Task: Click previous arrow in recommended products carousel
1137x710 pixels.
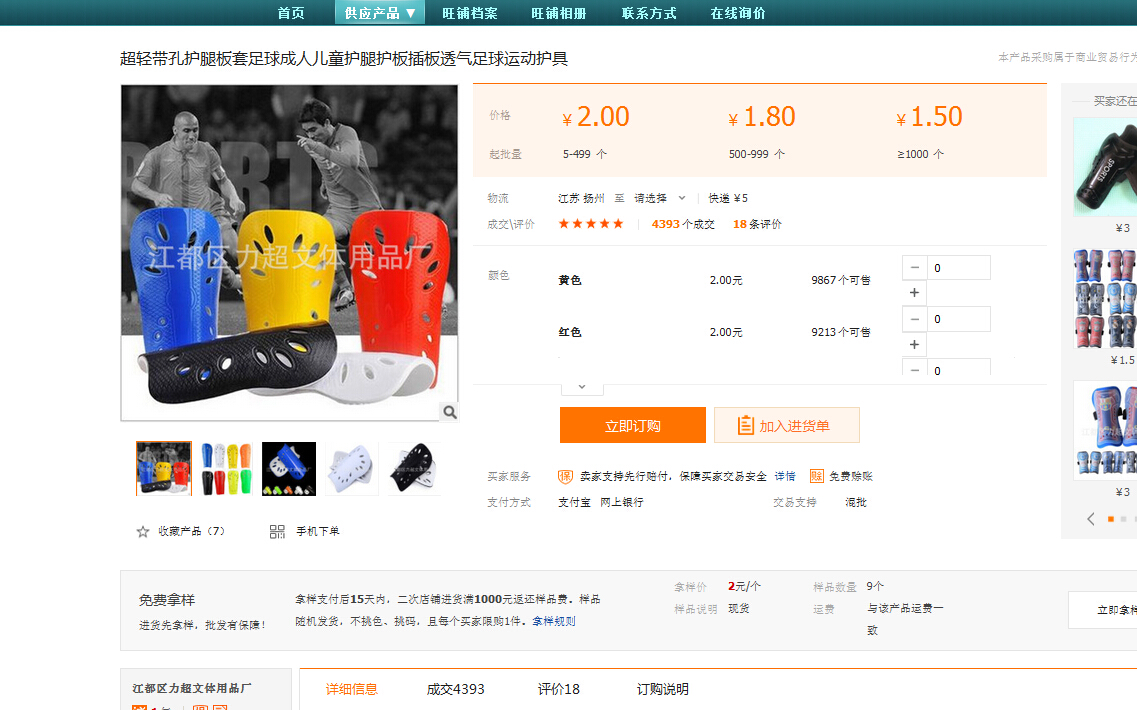Action: (x=1091, y=519)
